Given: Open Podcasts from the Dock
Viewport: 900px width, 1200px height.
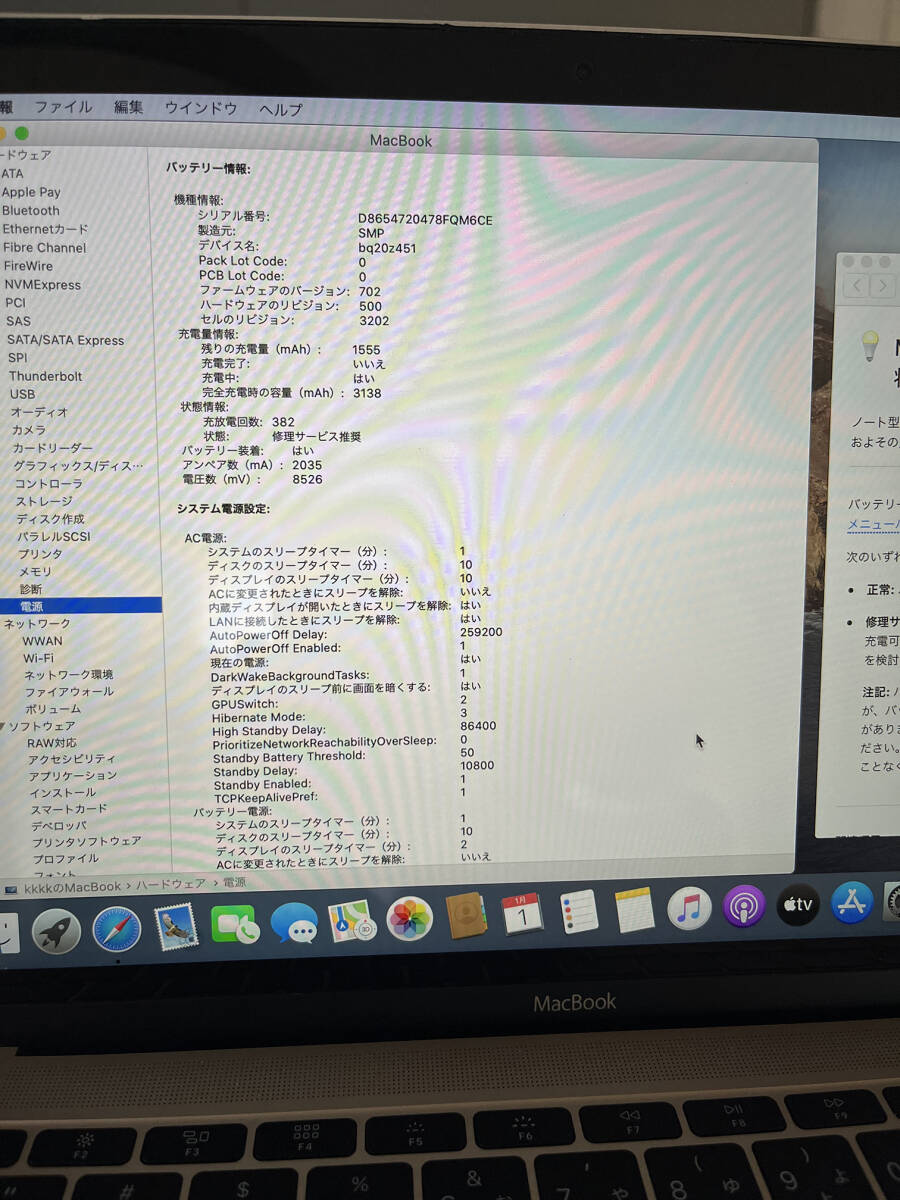Looking at the screenshot, I should pyautogui.click(x=743, y=906).
